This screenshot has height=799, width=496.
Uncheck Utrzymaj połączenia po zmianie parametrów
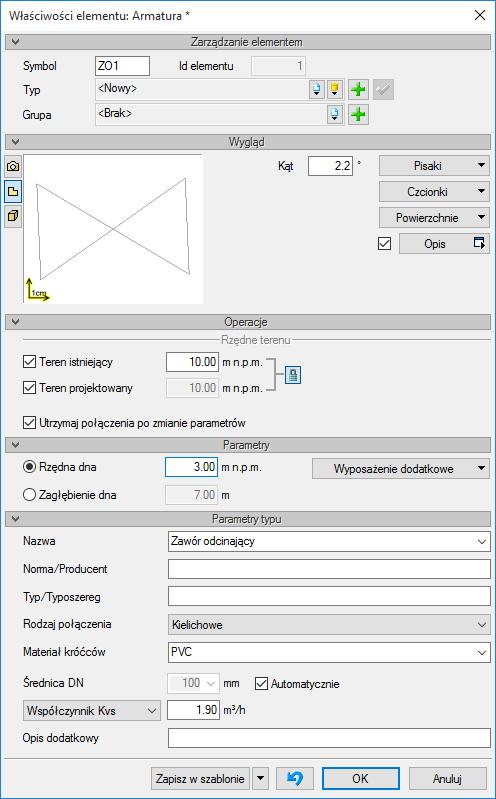[29, 423]
